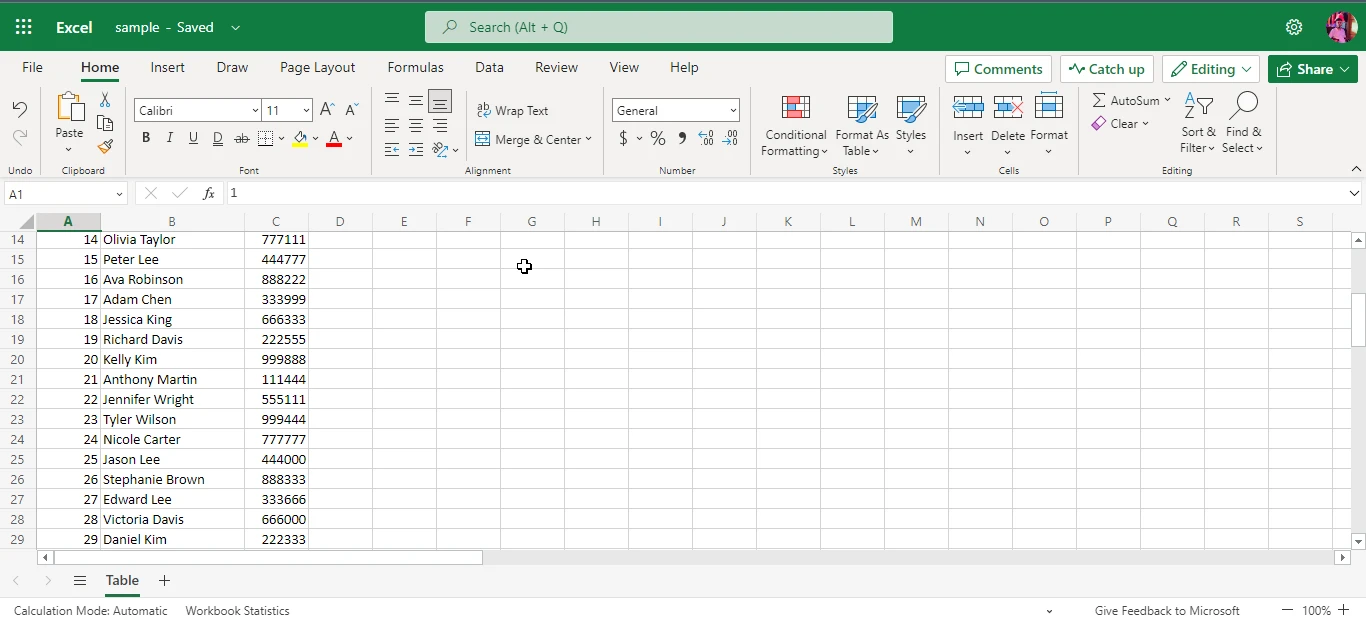Toggle Bold formatting
Image resolution: width=1366 pixels, height=620 pixels.
[146, 139]
